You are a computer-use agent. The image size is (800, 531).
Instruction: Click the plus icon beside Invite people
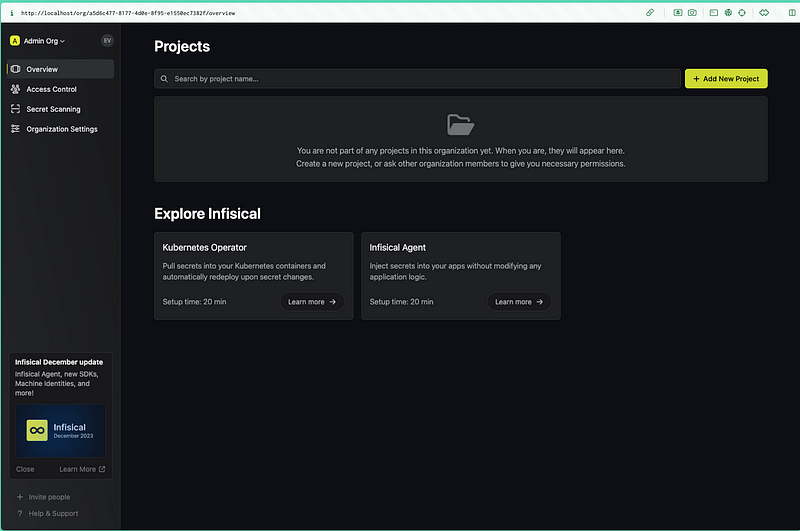tap(20, 497)
